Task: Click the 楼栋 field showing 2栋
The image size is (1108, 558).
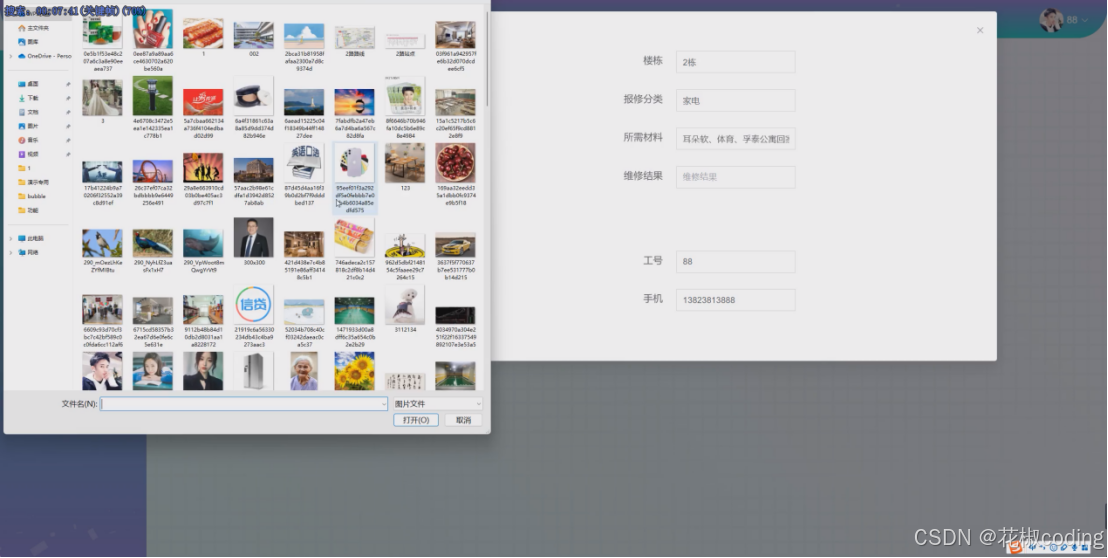Action: click(x=735, y=62)
